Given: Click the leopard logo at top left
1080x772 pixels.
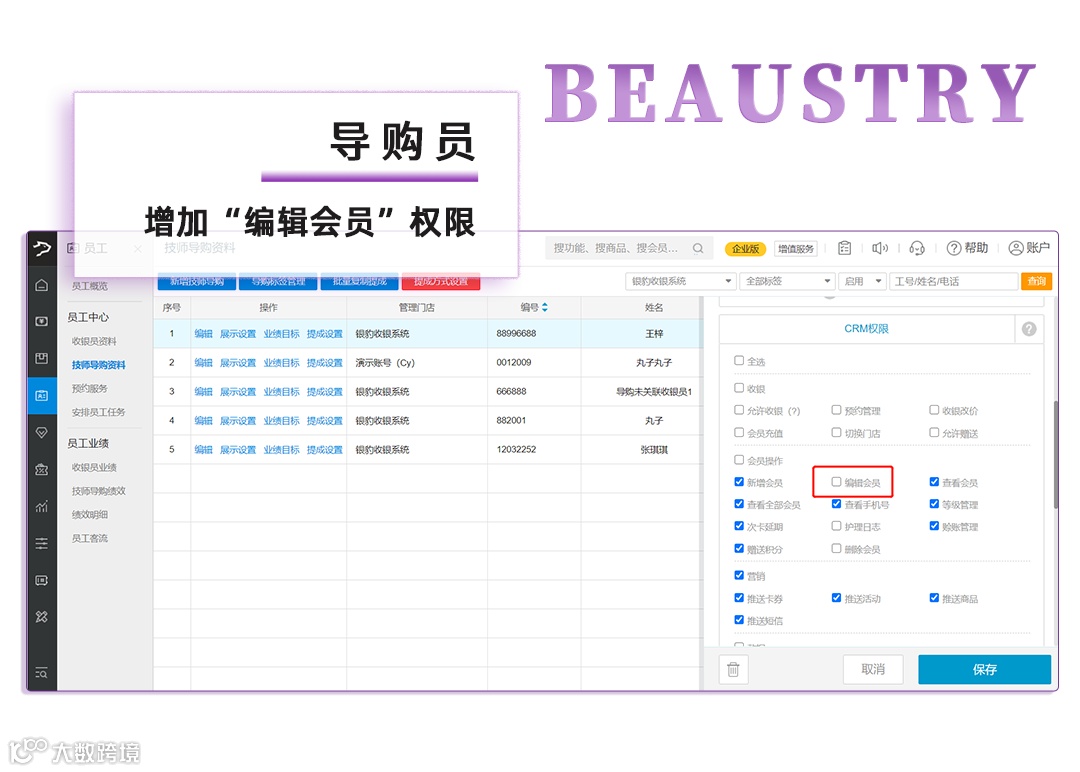Looking at the screenshot, I should [x=41, y=249].
